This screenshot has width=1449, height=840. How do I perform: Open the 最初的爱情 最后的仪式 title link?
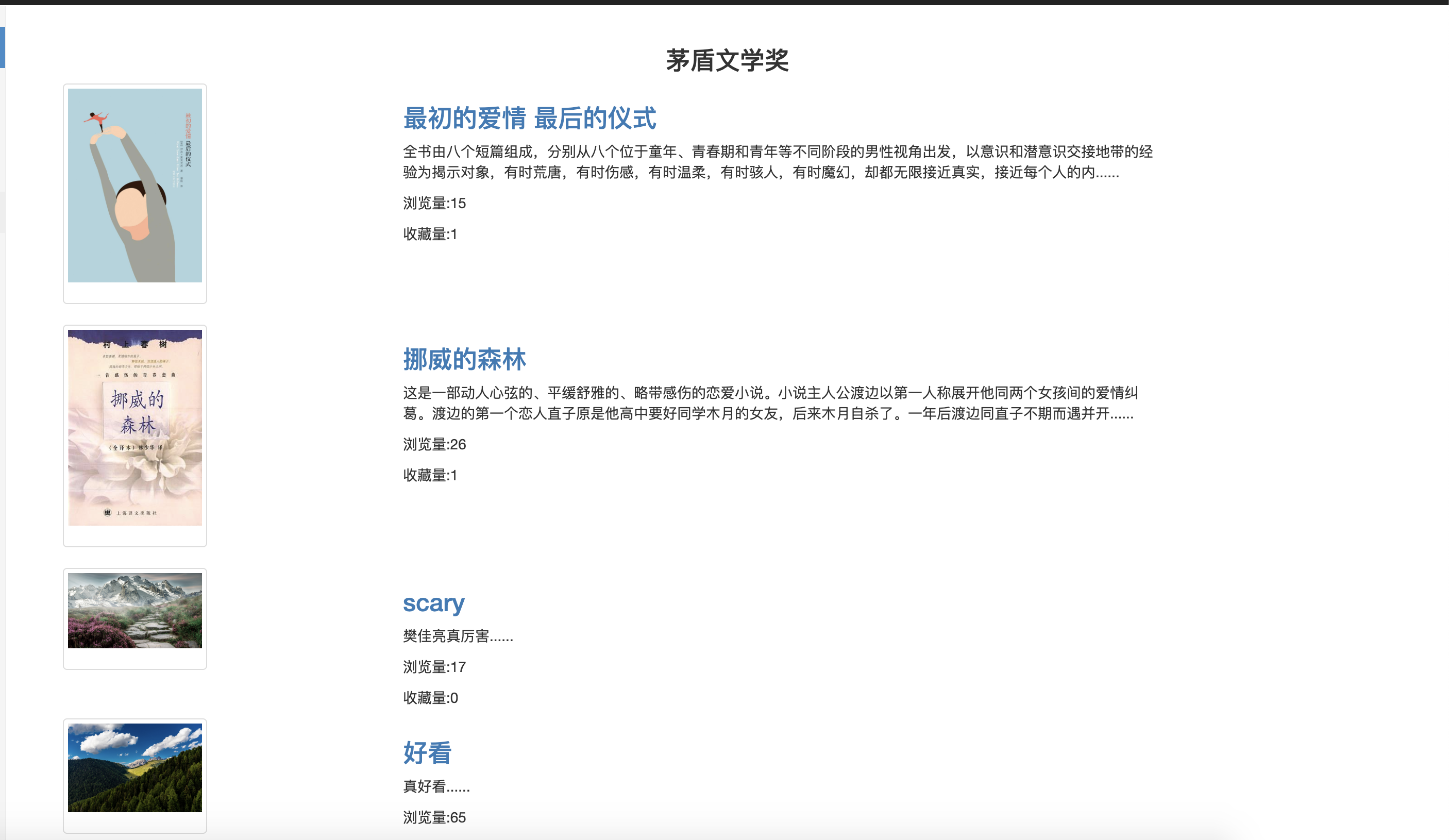tap(529, 119)
